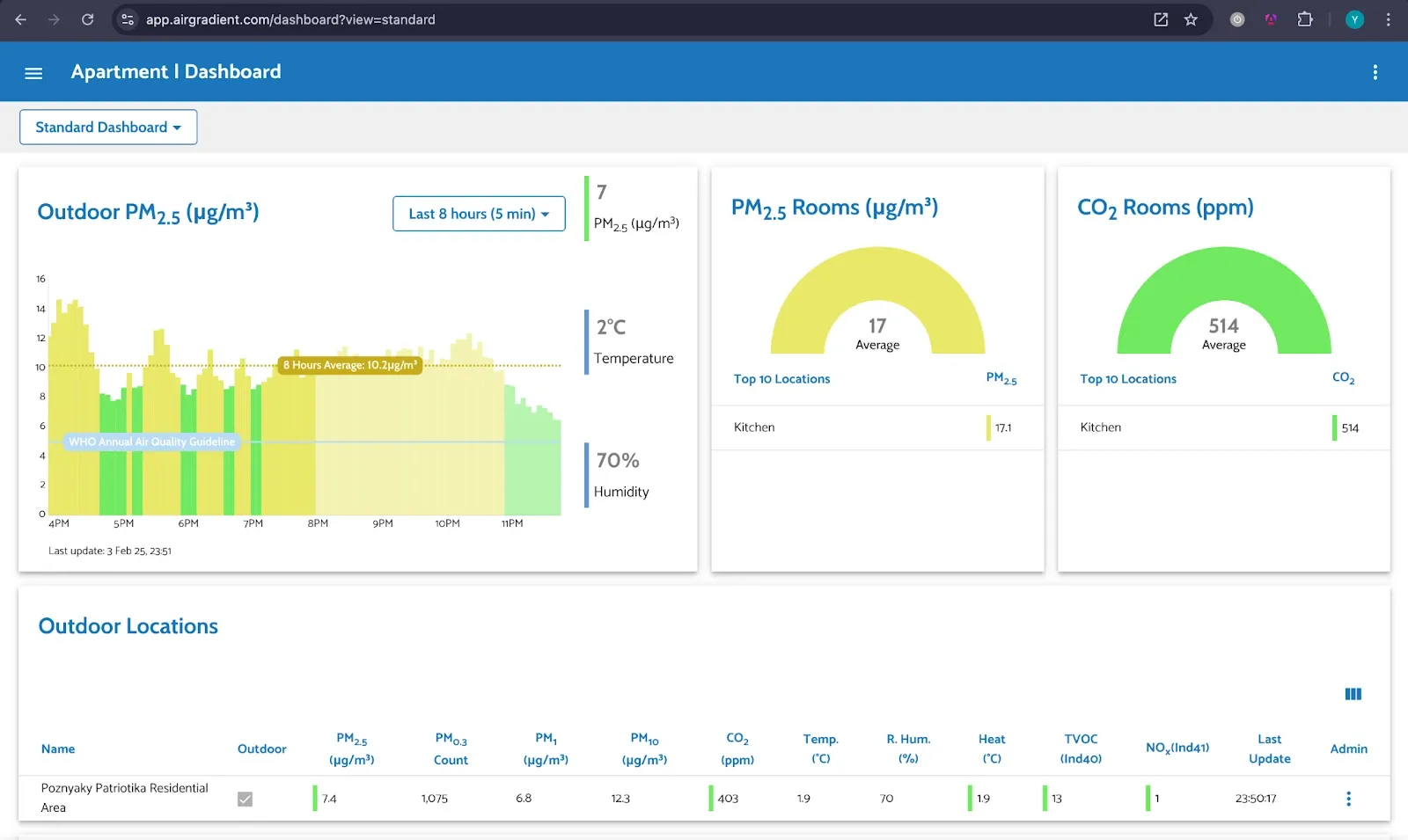The width and height of the screenshot is (1408, 840).
Task: Bookmark the page with the star icon
Action: pyautogui.click(x=1190, y=19)
